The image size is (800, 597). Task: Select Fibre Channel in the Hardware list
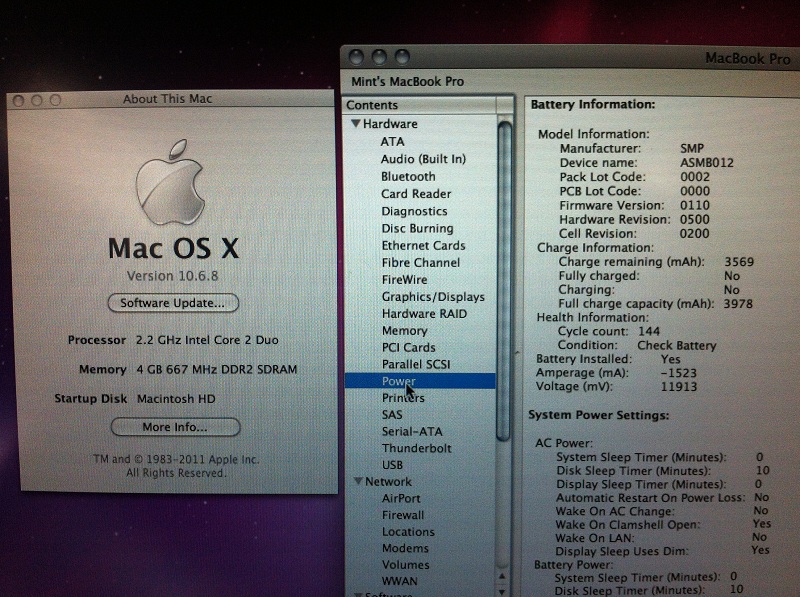click(x=421, y=263)
